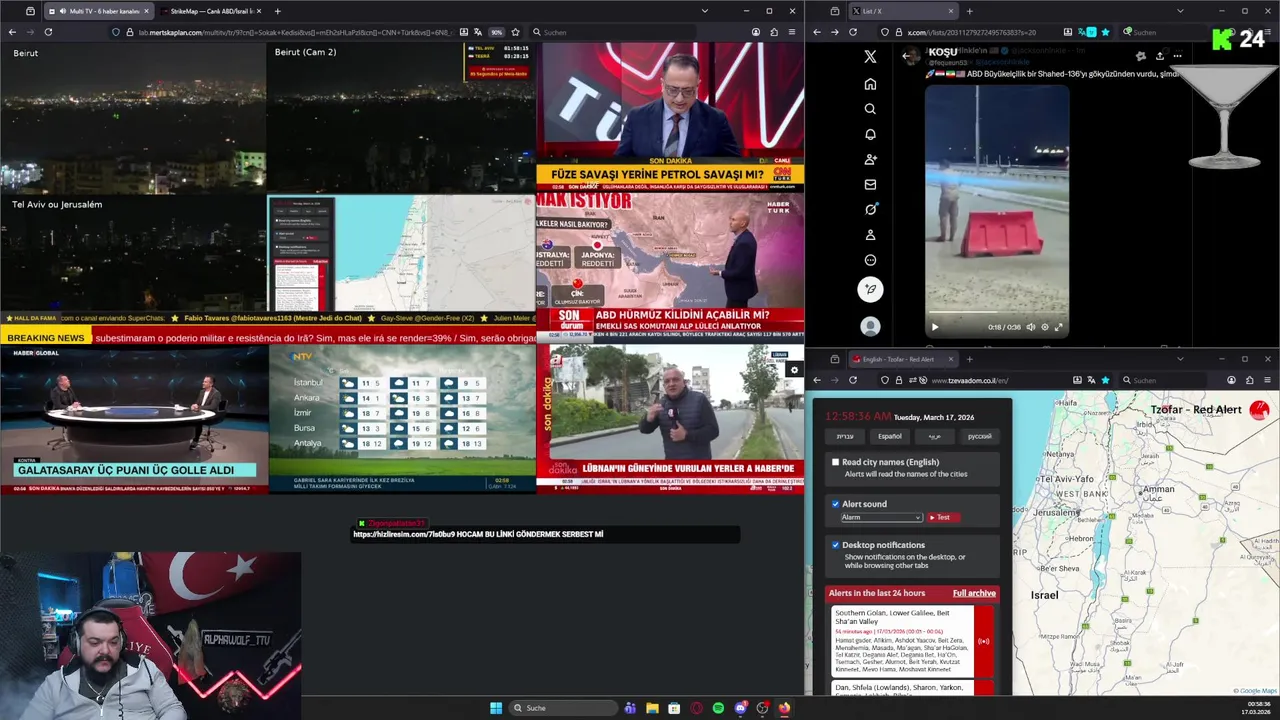The image size is (1280, 720).
Task: Click the NTV weather stream tile
Action: click(x=402, y=419)
